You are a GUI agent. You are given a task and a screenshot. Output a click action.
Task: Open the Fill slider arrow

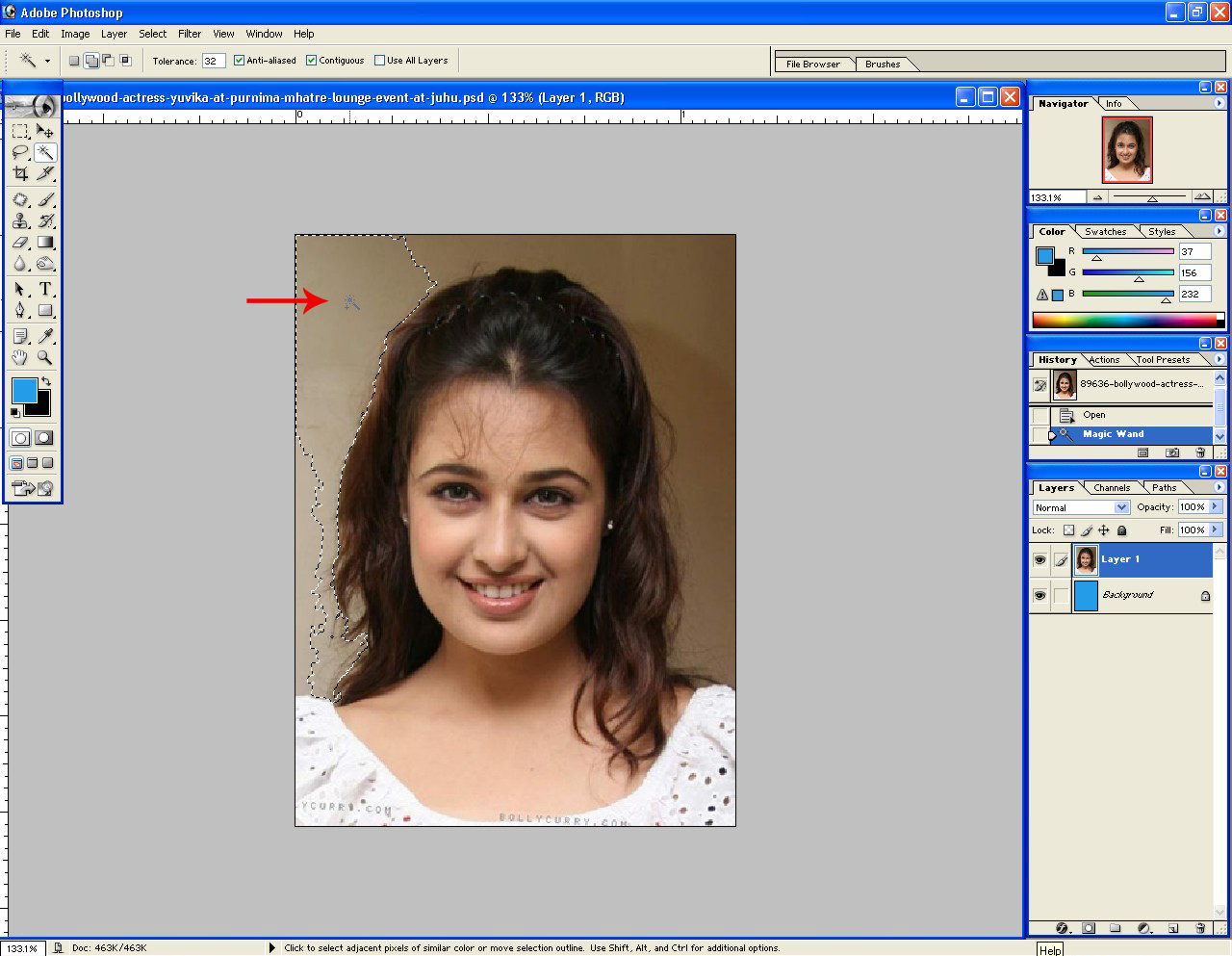pyautogui.click(x=1215, y=530)
